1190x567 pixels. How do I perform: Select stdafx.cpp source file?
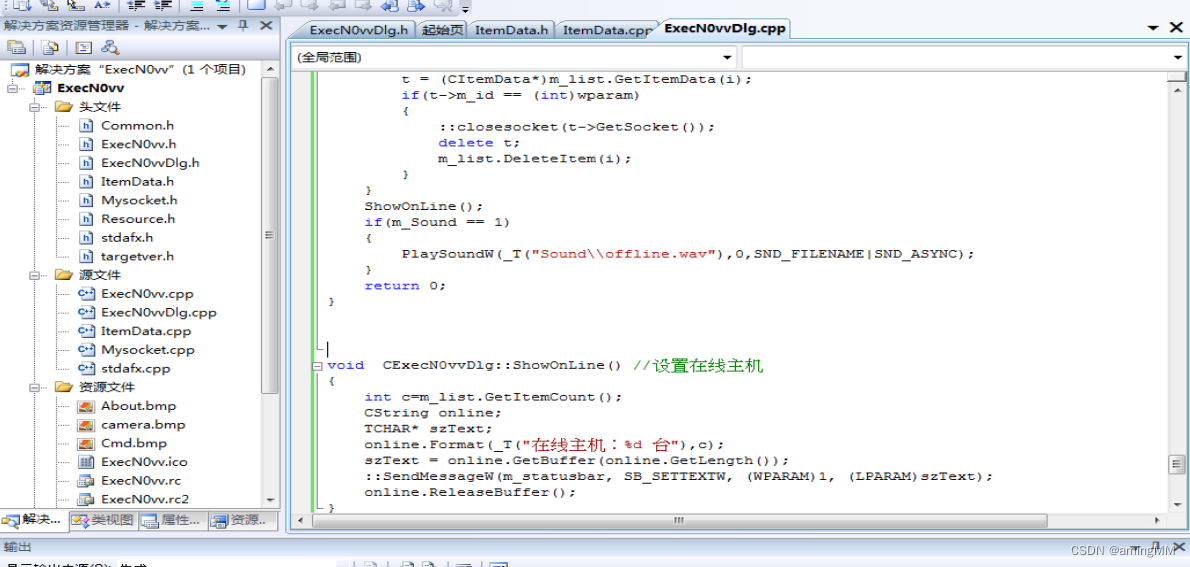point(135,368)
